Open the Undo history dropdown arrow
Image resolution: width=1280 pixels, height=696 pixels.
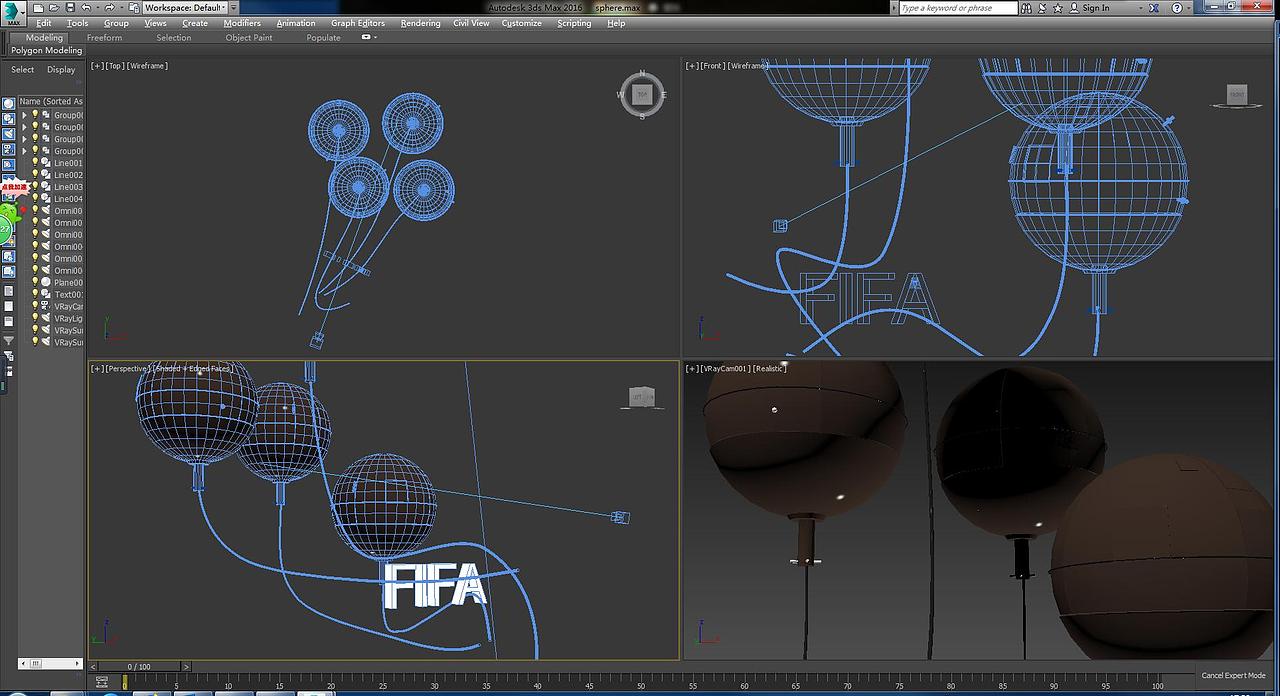coord(98,8)
